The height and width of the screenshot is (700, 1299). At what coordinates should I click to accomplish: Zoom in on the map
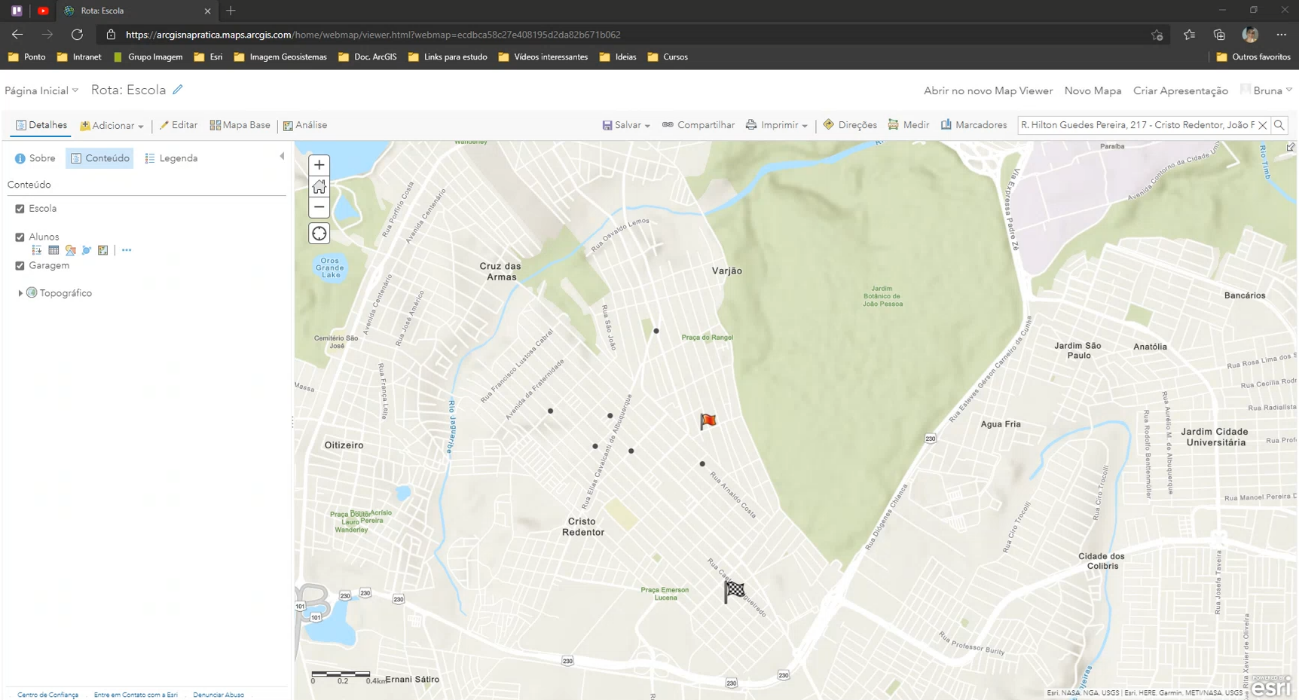click(319, 165)
